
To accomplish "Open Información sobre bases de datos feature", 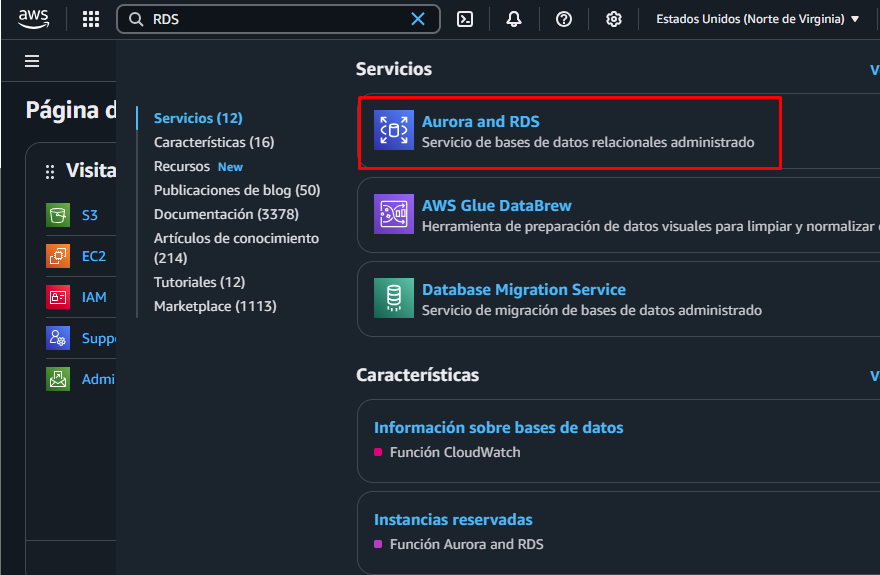I will [498, 427].
